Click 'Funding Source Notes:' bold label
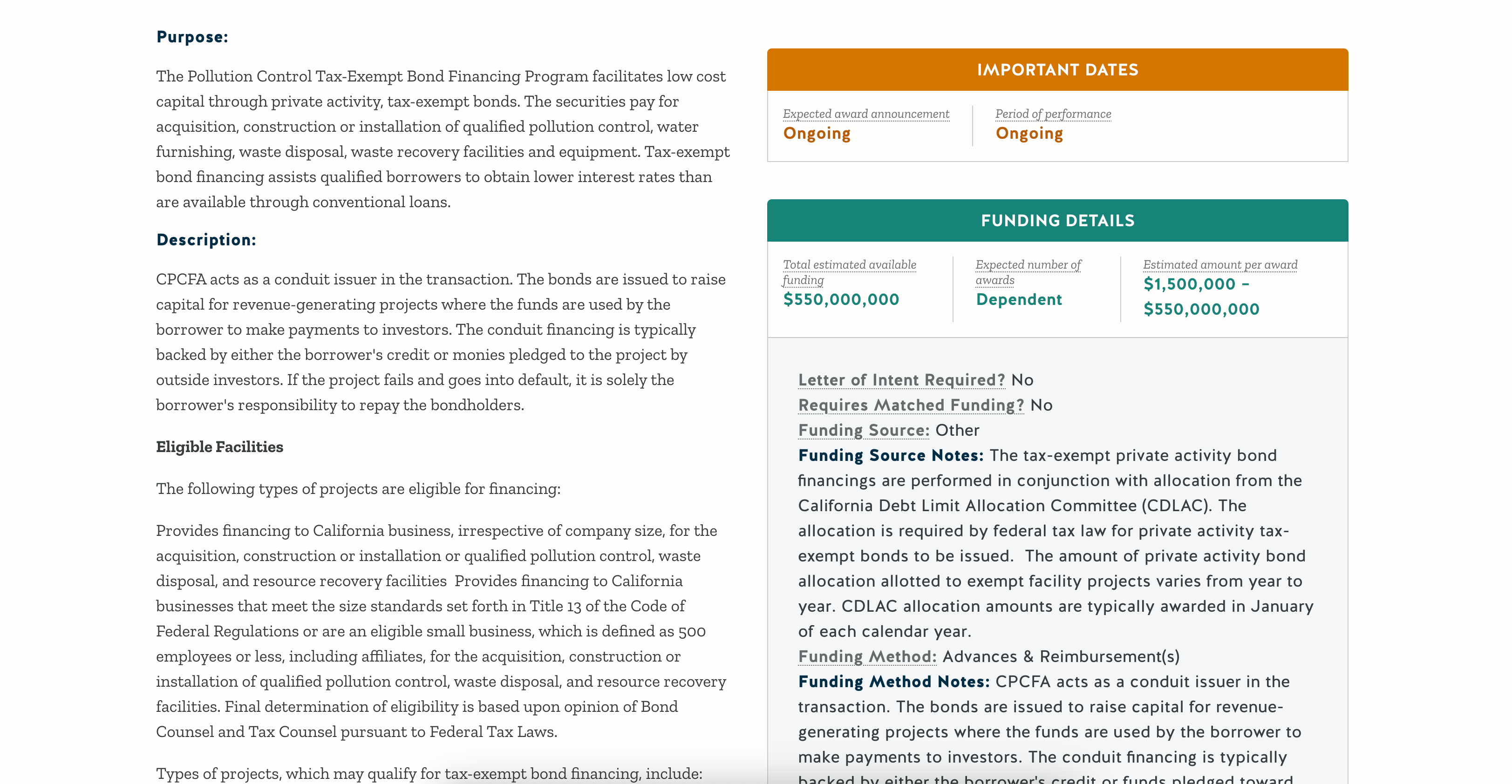This screenshot has width=1512, height=784. click(891, 455)
